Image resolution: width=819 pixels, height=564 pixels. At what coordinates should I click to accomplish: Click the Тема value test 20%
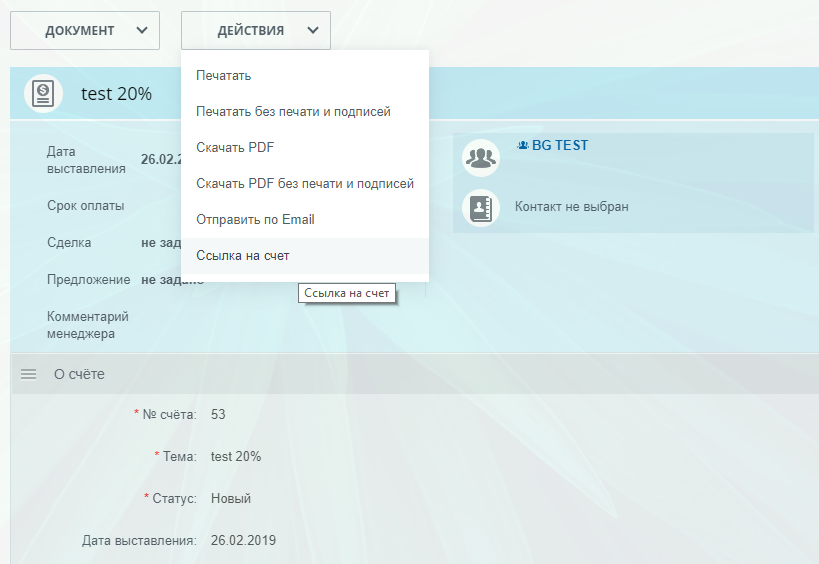tap(236, 456)
